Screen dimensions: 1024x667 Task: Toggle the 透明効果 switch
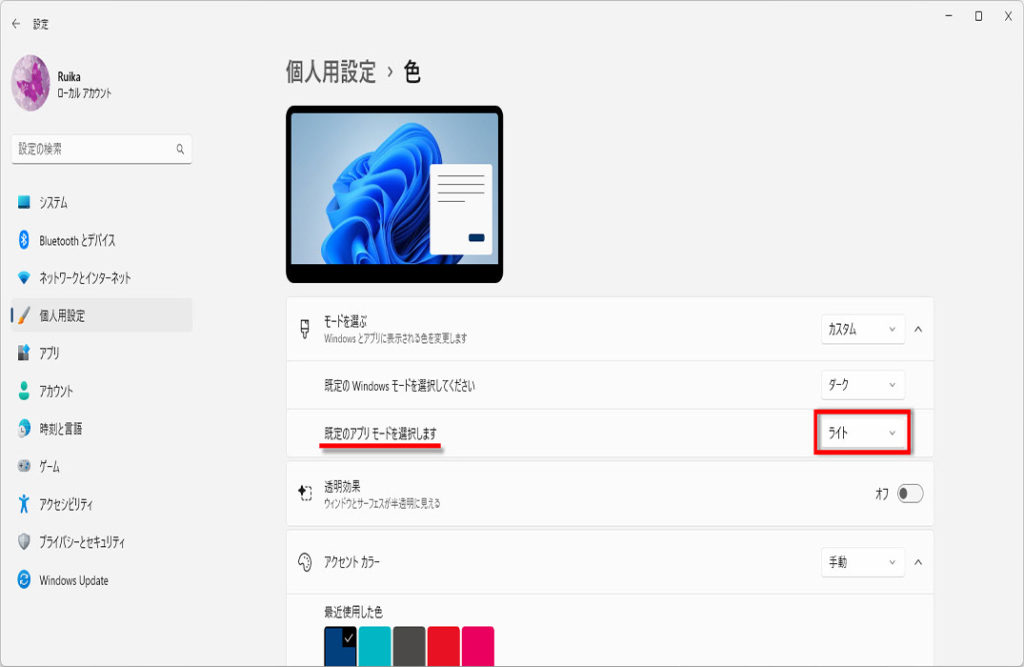tap(910, 493)
